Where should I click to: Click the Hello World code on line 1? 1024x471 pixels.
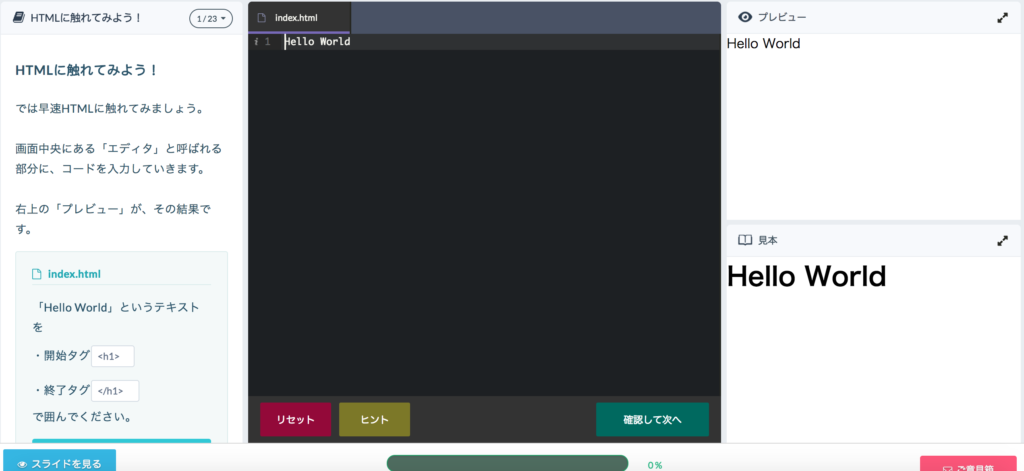click(317, 42)
